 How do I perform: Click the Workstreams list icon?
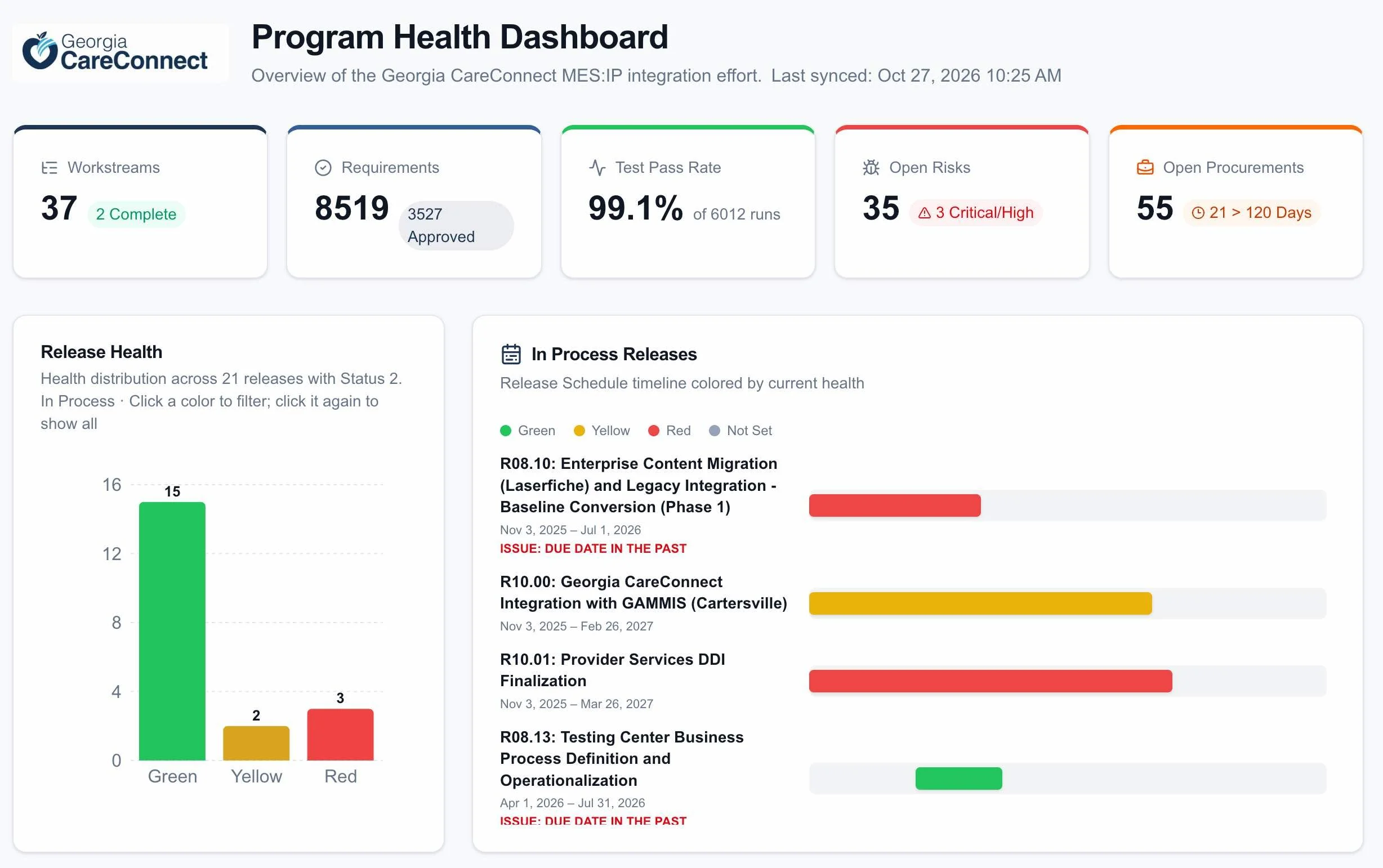tap(50, 168)
